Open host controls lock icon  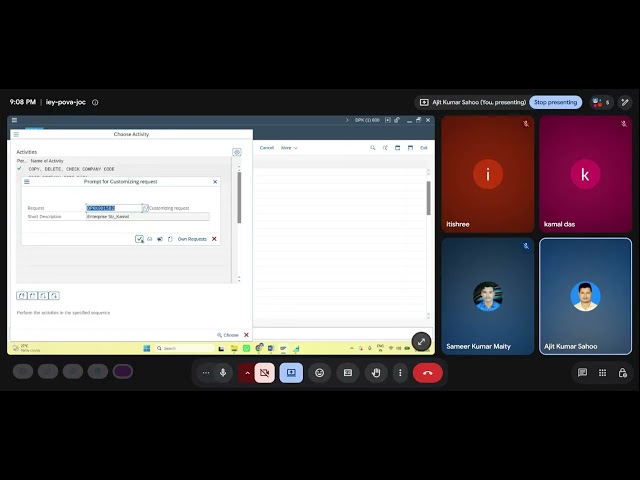[x=622, y=373]
